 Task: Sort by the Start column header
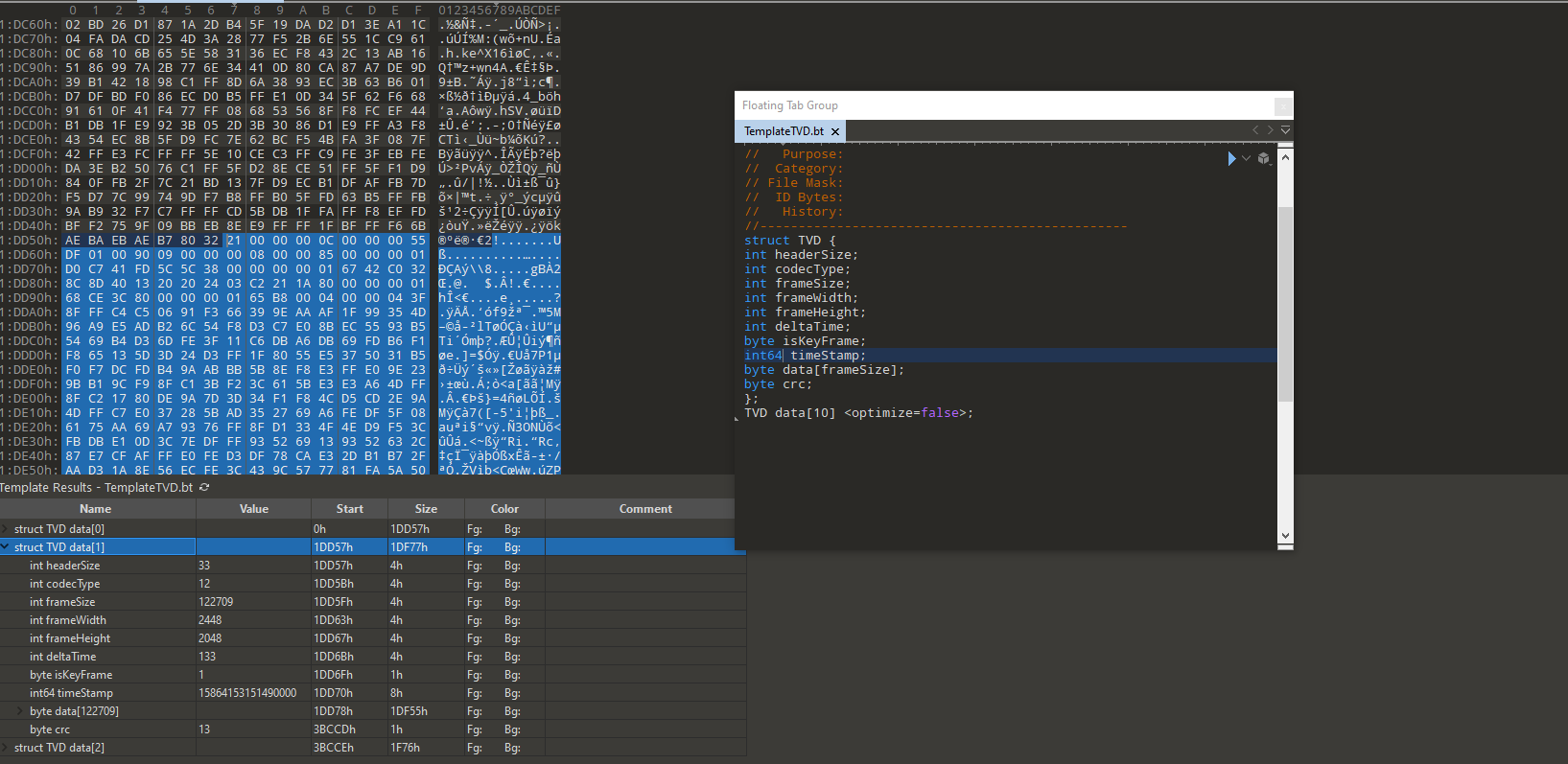click(350, 509)
